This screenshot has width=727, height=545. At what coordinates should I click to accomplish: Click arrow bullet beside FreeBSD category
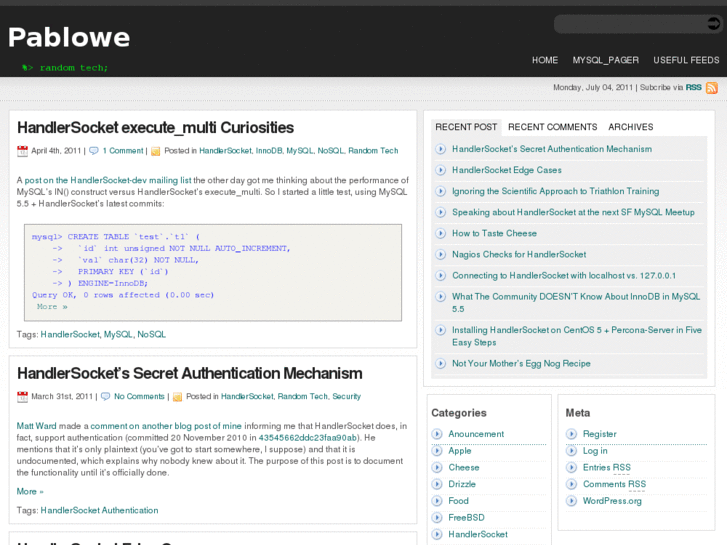coord(437,518)
